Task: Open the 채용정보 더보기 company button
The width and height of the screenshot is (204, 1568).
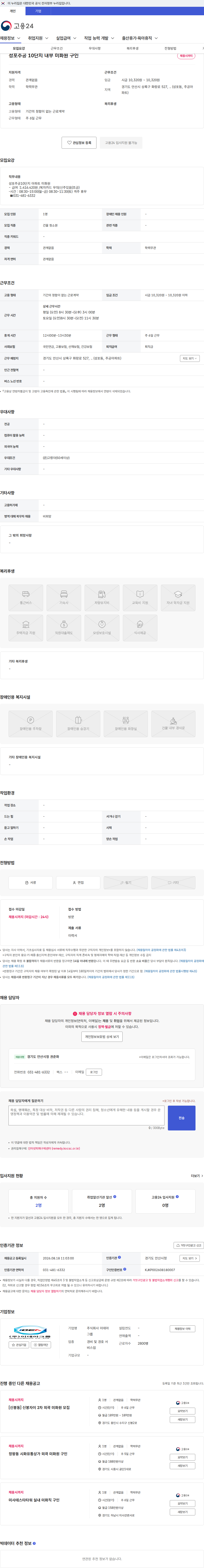Action: [x=183, y=1329]
